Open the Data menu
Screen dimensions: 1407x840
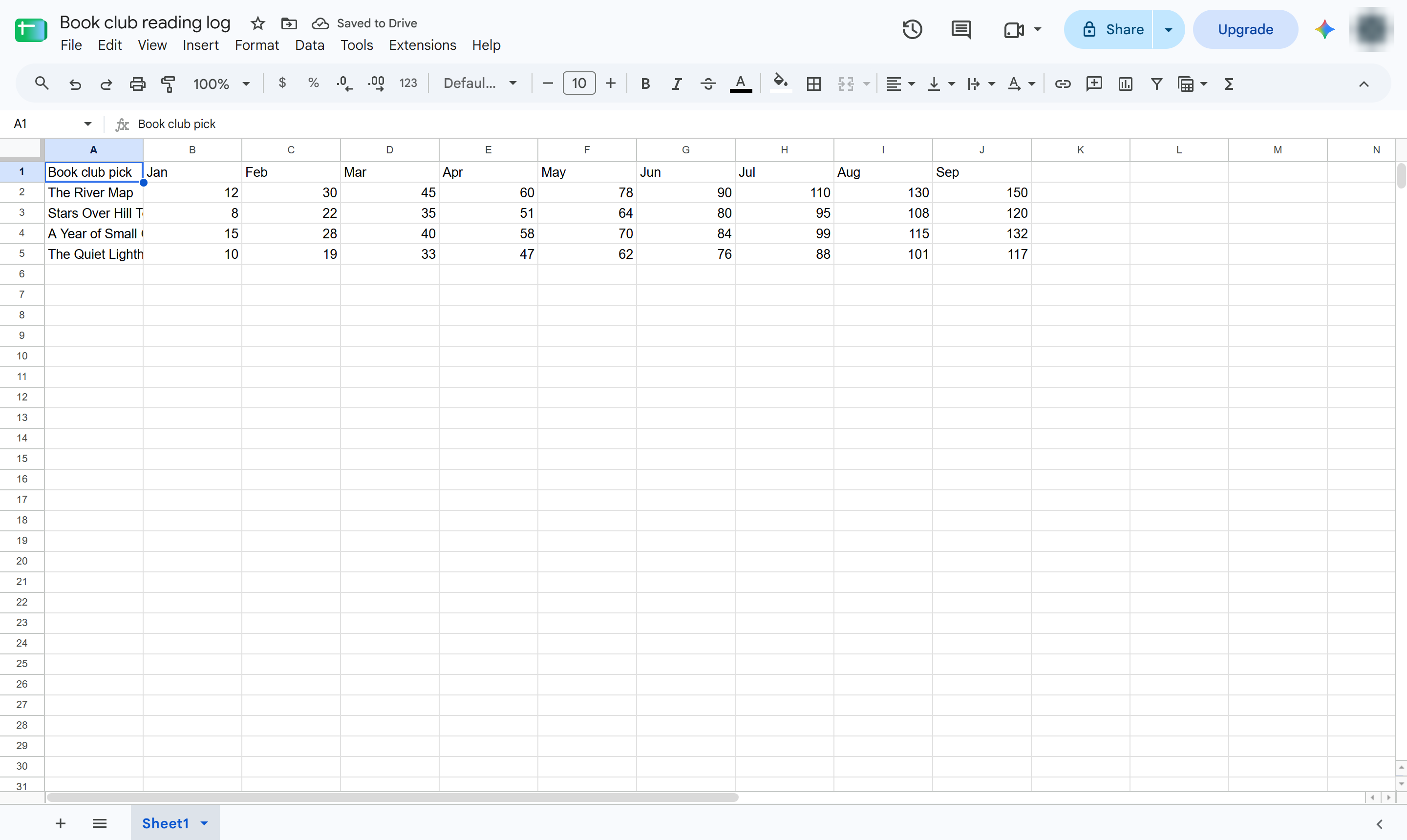pos(309,45)
